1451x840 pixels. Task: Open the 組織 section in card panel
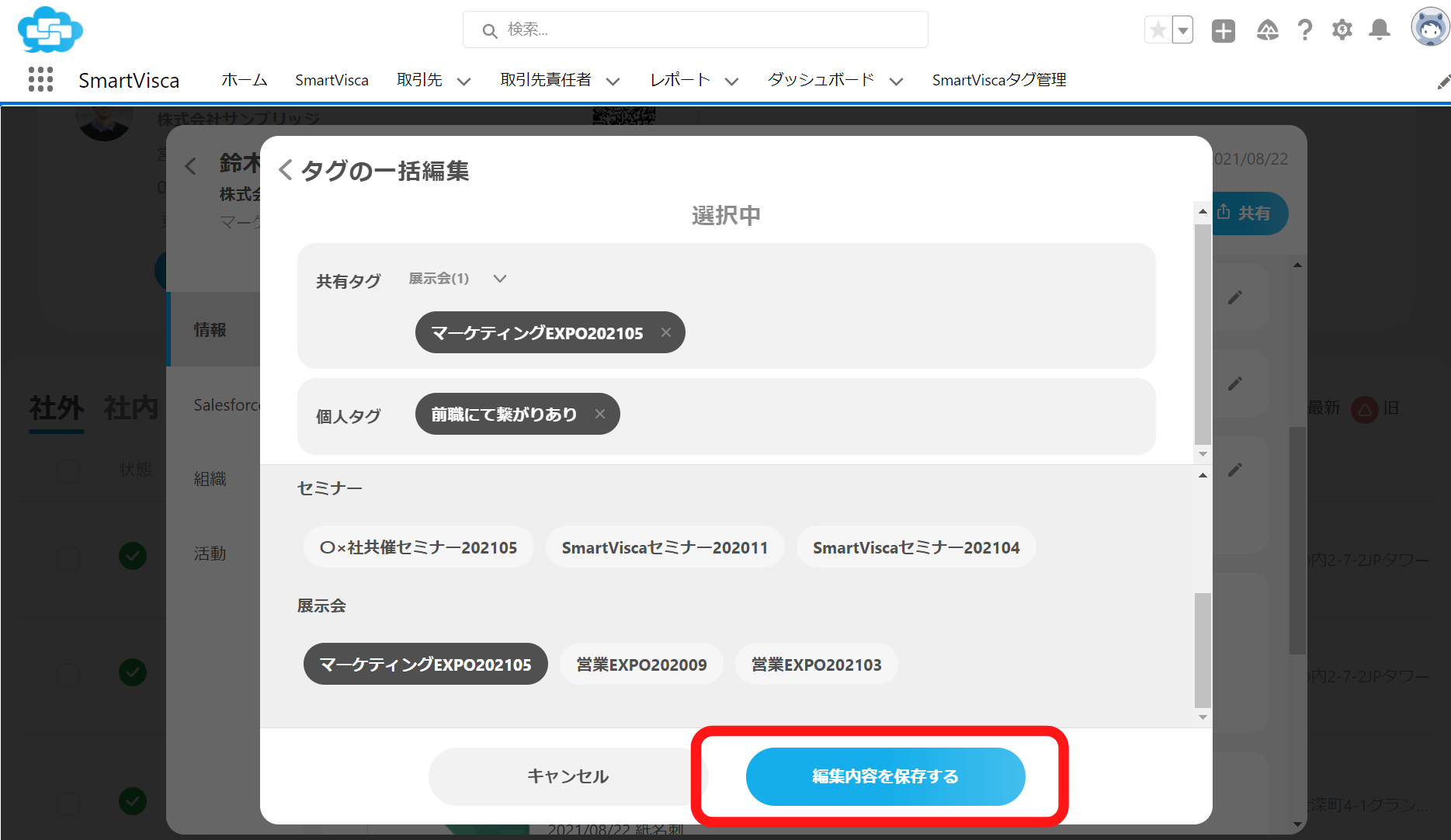click(x=210, y=479)
